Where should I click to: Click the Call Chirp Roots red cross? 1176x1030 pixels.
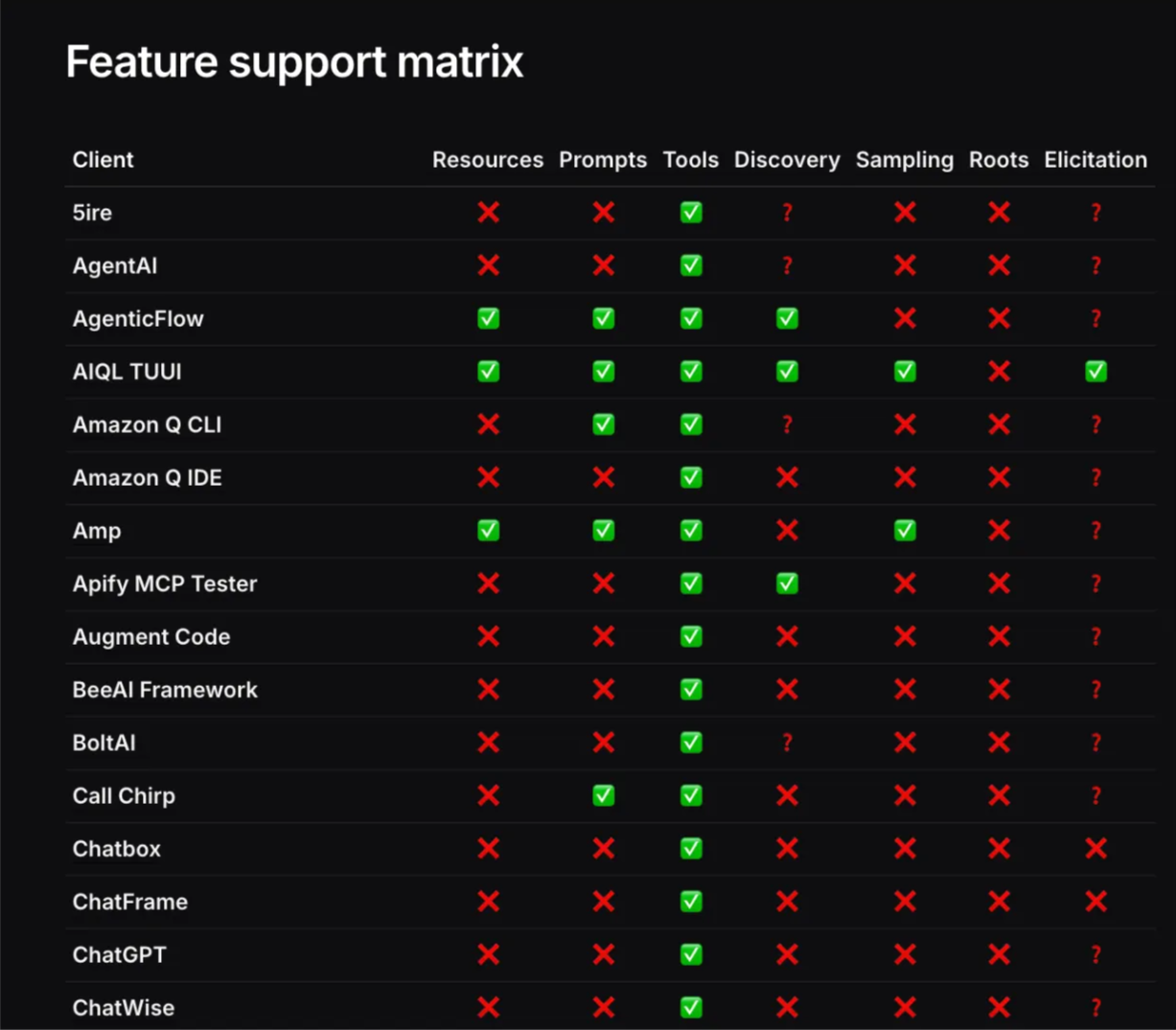(999, 795)
